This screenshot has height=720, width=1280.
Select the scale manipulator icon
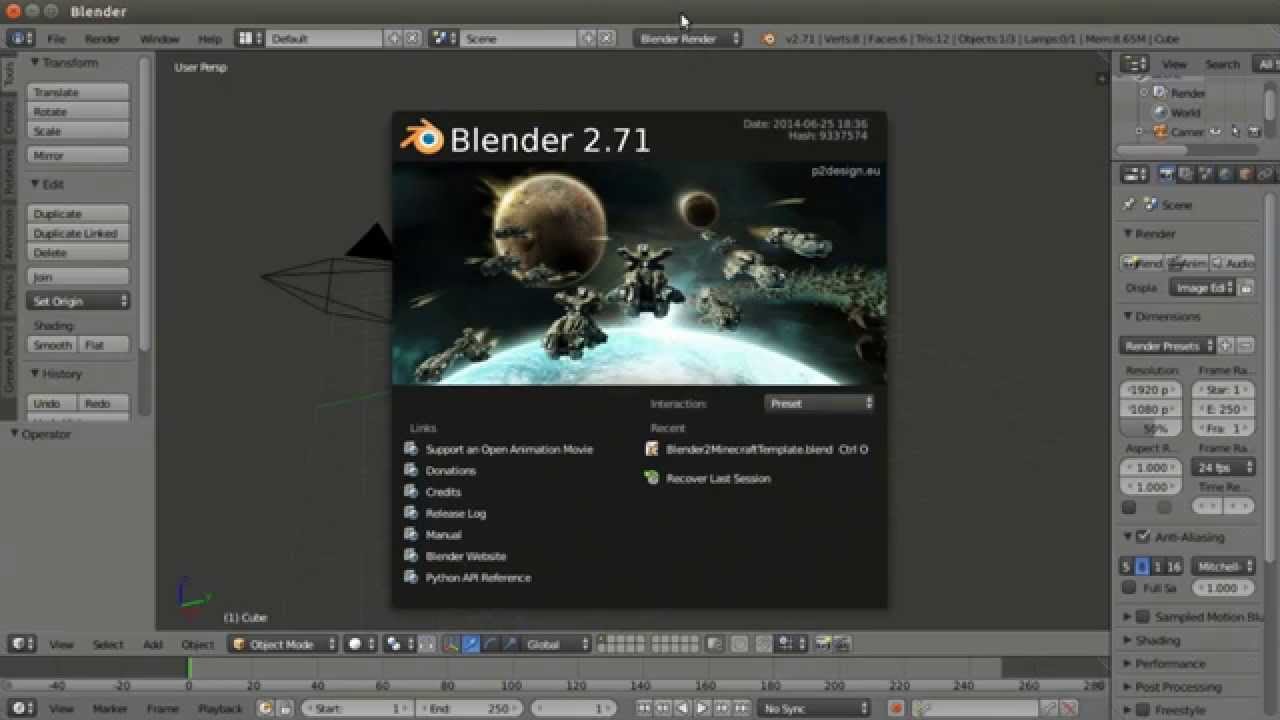(509, 644)
